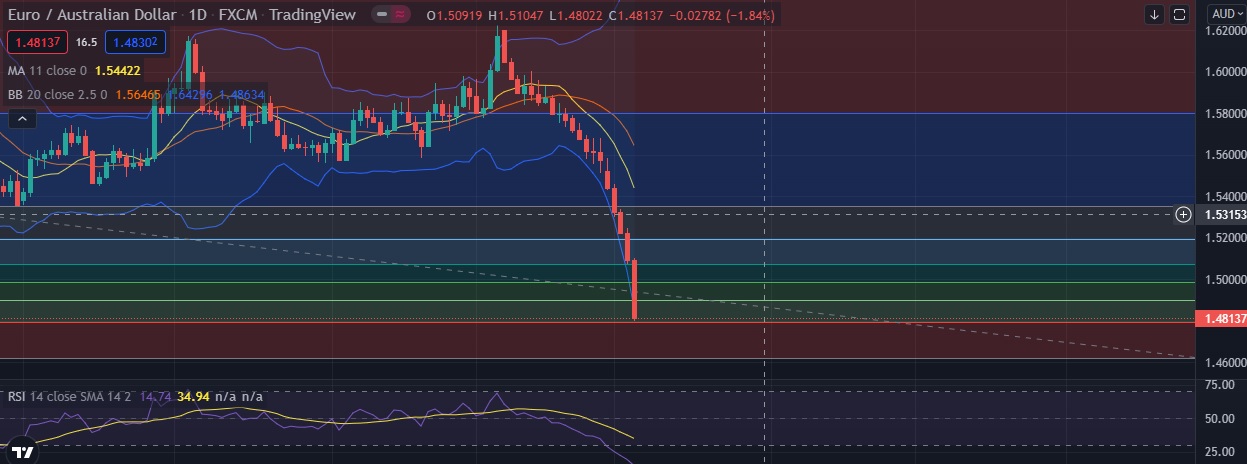Click the spread value 16.5
Screen dimensions: 1247x464
(x=86, y=42)
